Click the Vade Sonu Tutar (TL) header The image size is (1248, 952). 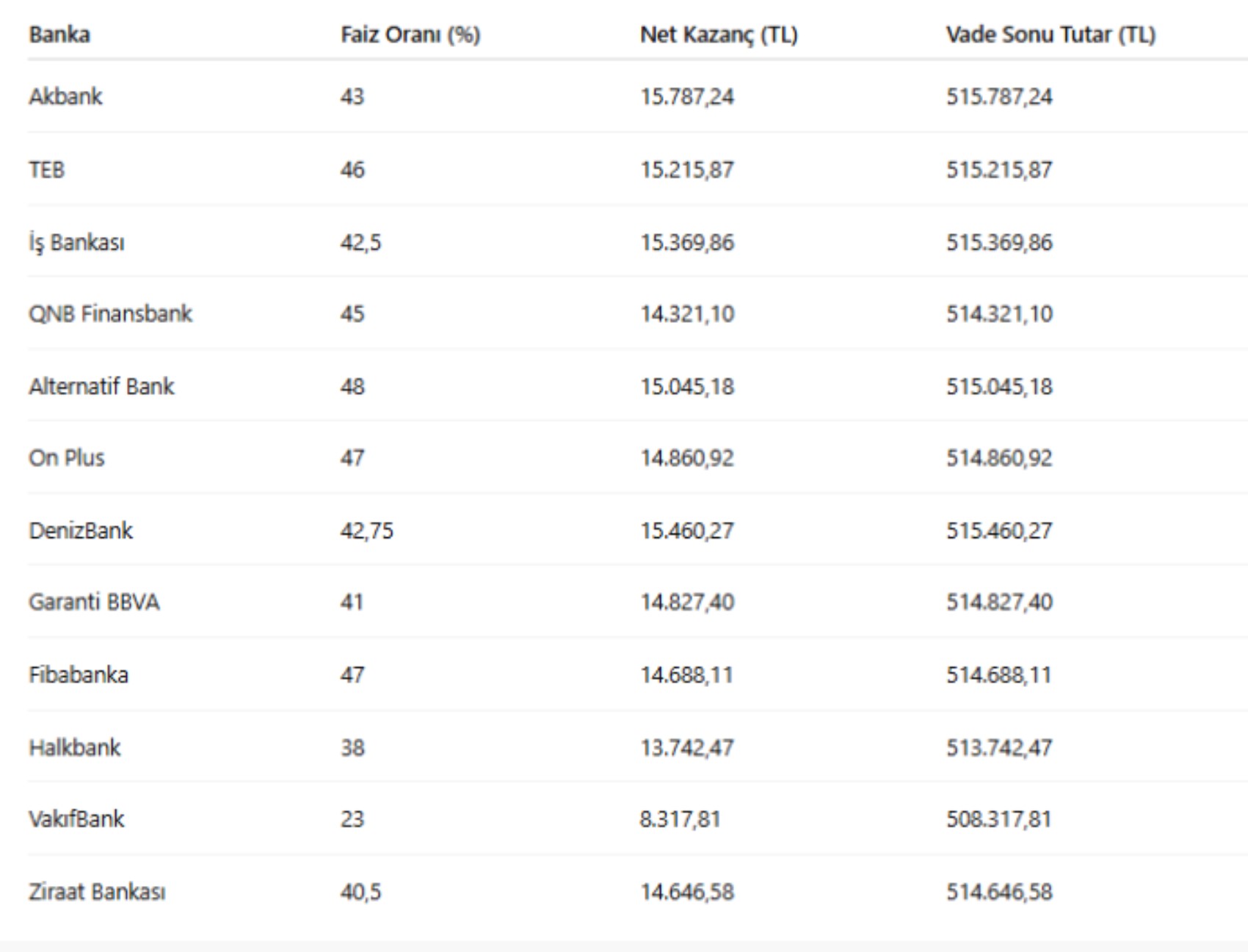tap(1050, 34)
